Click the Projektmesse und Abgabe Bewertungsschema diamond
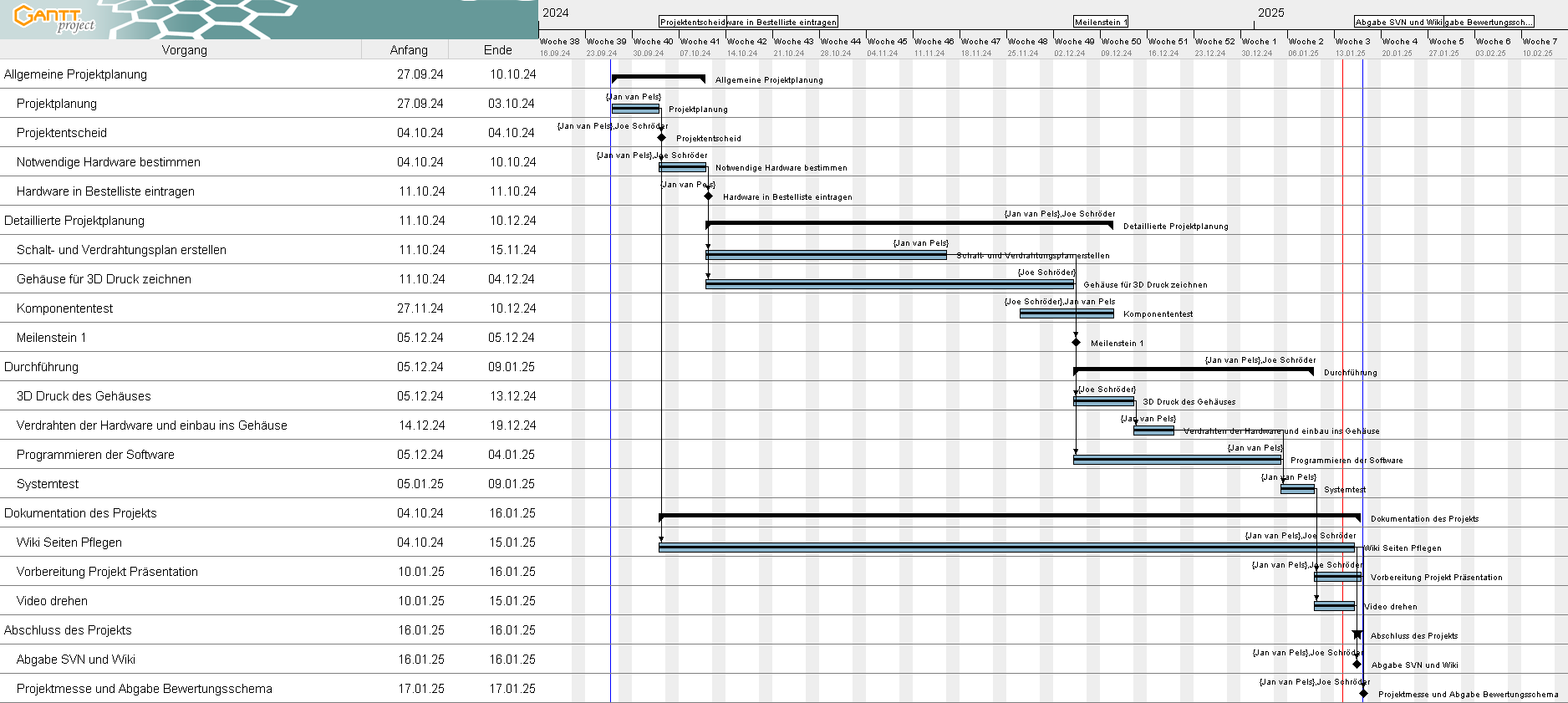The image size is (1568, 703). click(x=1363, y=694)
